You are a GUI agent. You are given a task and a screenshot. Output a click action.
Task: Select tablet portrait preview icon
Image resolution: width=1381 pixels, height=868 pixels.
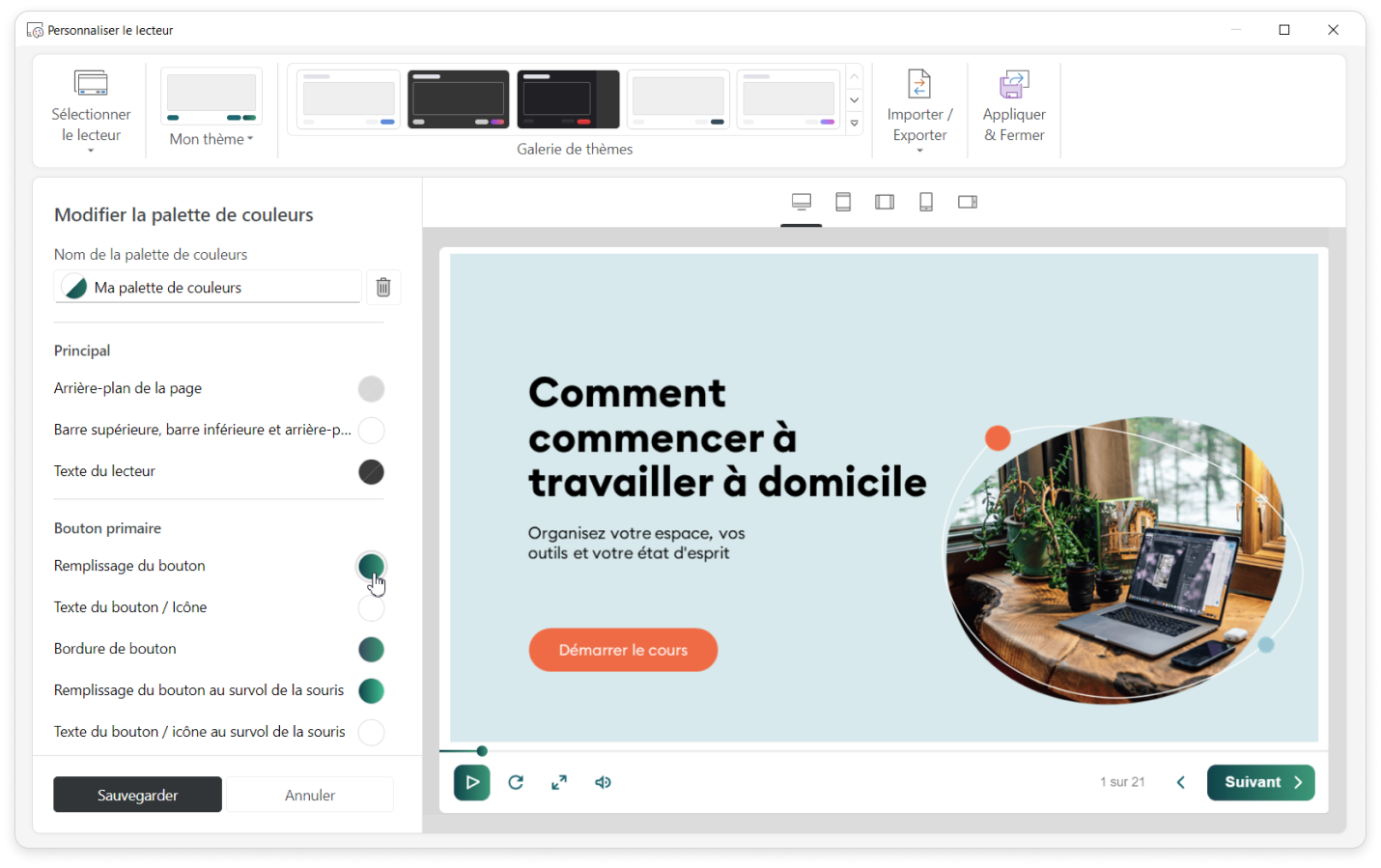[843, 202]
